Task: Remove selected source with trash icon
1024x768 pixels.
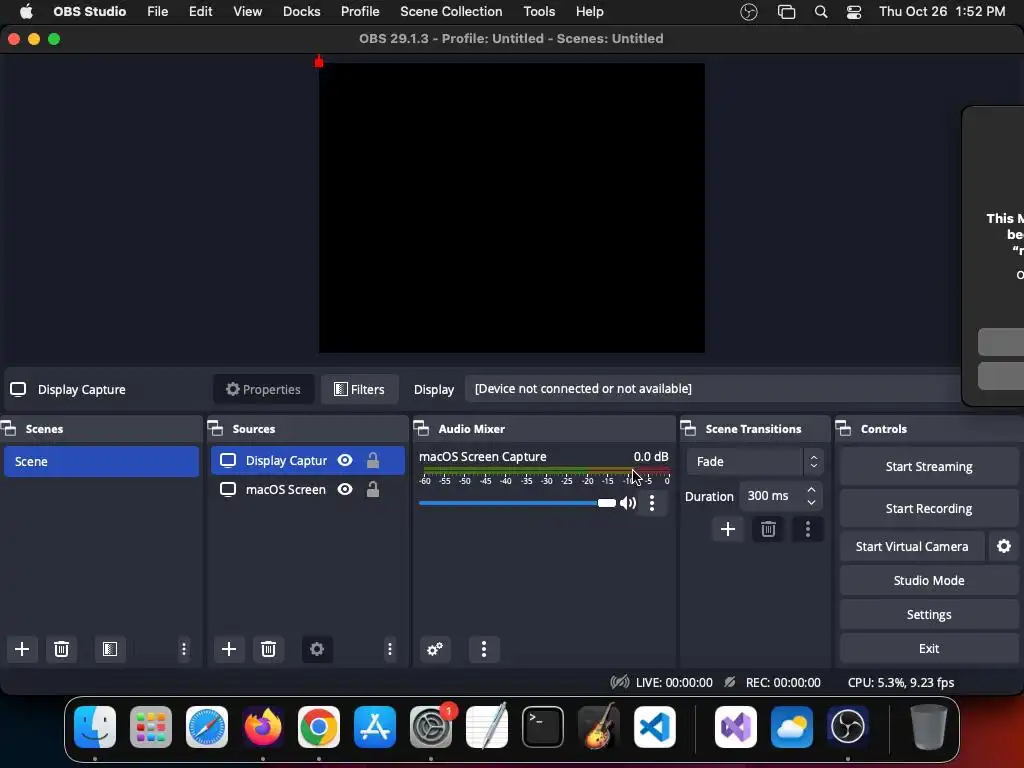Action: coord(268,649)
